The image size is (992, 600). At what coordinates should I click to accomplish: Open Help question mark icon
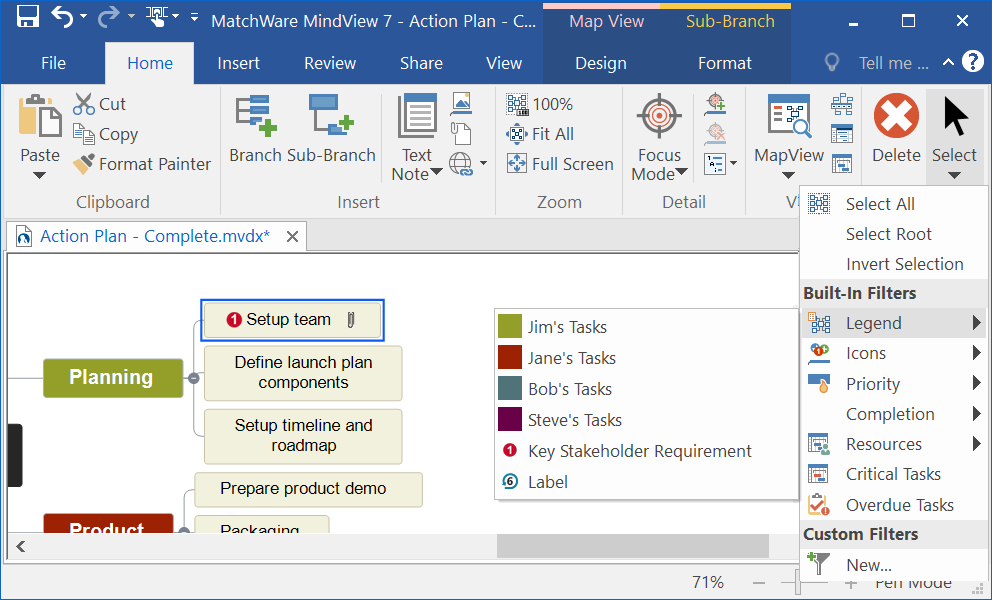tap(972, 62)
